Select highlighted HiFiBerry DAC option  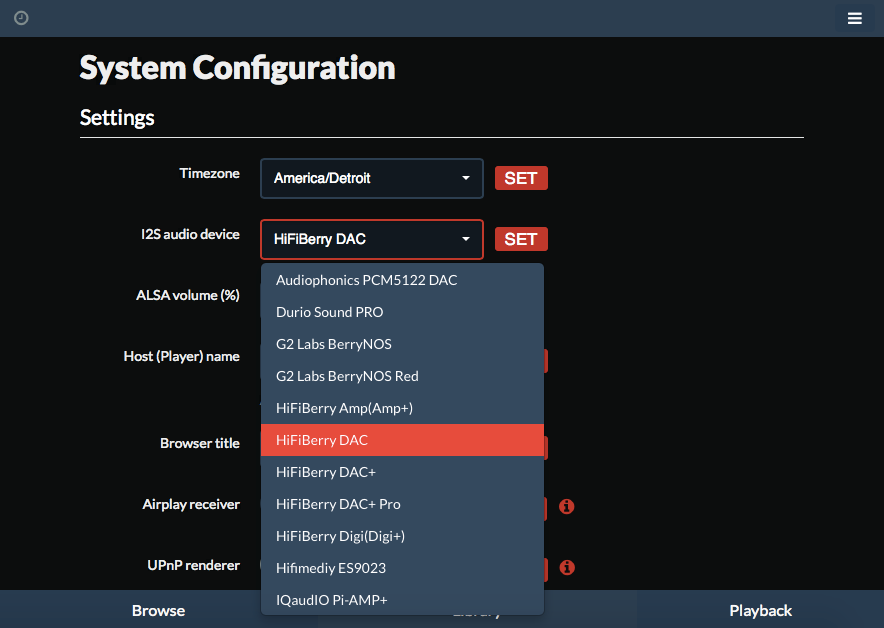pyautogui.click(x=402, y=440)
